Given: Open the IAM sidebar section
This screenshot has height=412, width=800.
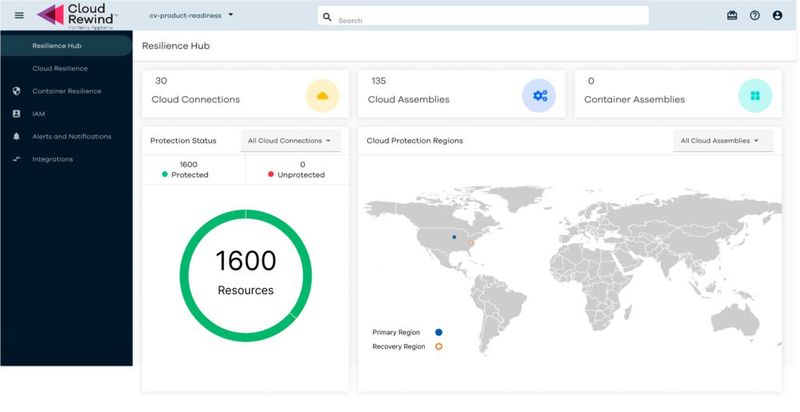Looking at the screenshot, I should 38,114.
